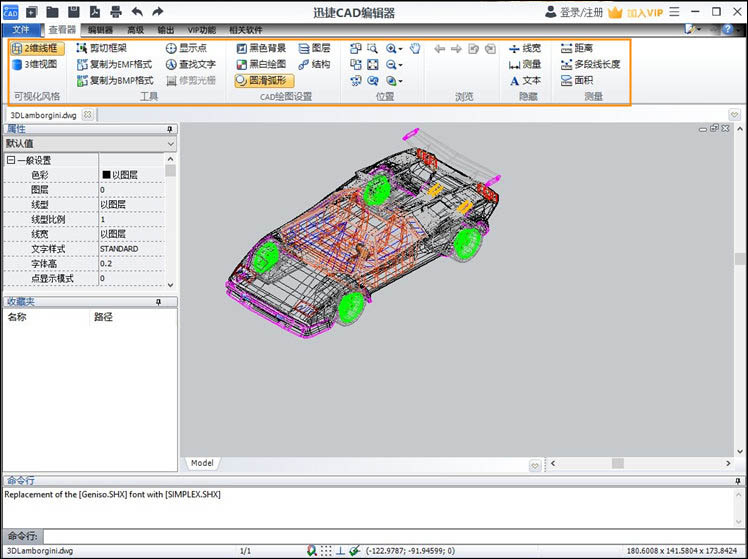Toggle 显示点 show points
This screenshot has height=559, width=748.
pos(187,48)
